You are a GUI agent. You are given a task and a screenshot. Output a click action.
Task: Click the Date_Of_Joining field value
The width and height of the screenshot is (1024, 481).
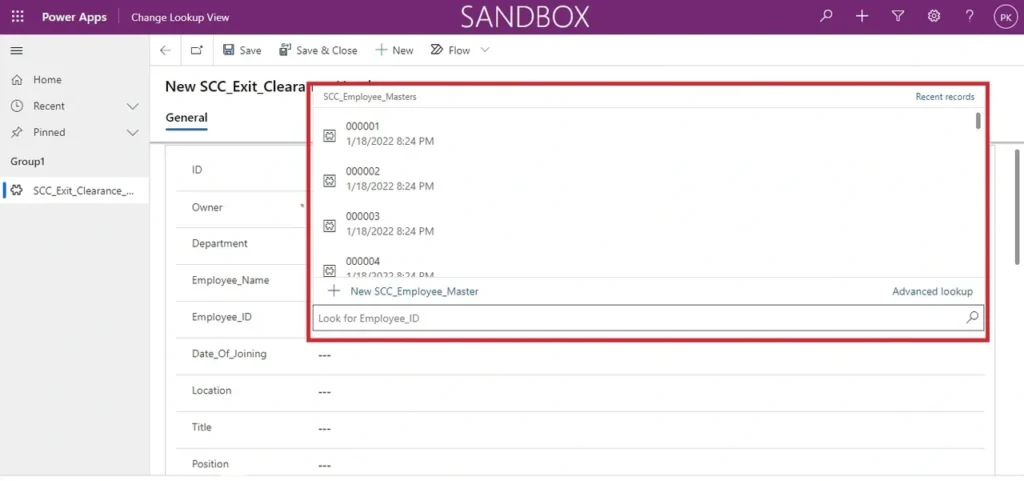(325, 355)
